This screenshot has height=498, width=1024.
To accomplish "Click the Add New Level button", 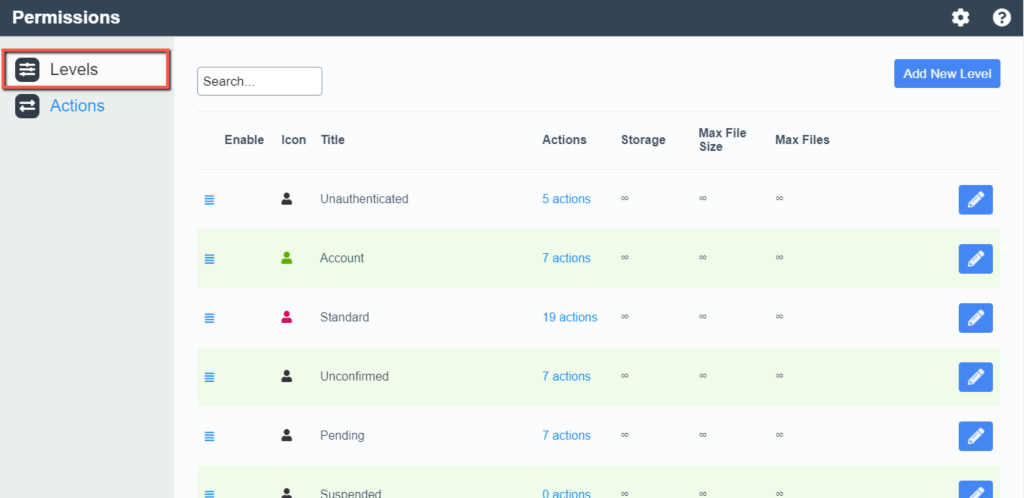I will (947, 74).
